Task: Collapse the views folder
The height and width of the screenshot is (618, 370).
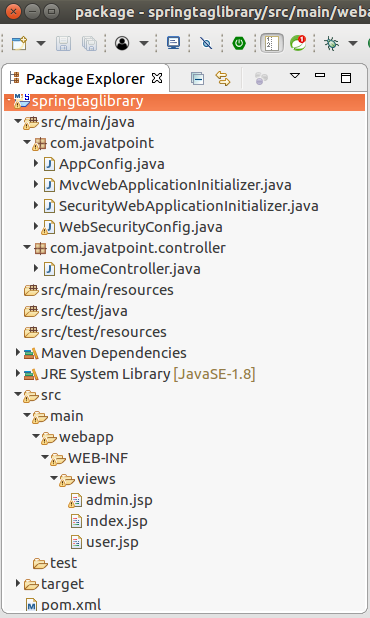Action: click(54, 478)
